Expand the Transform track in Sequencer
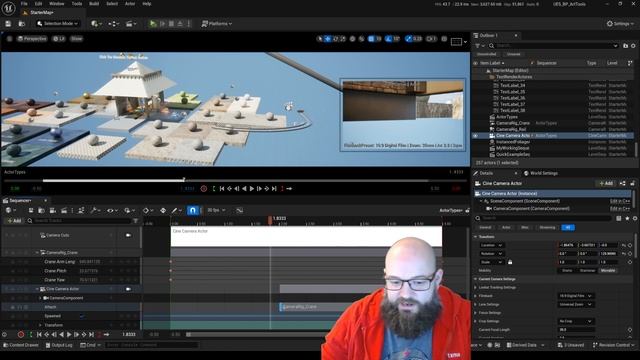Image resolution: width=640 pixels, height=360 pixels. 40,325
